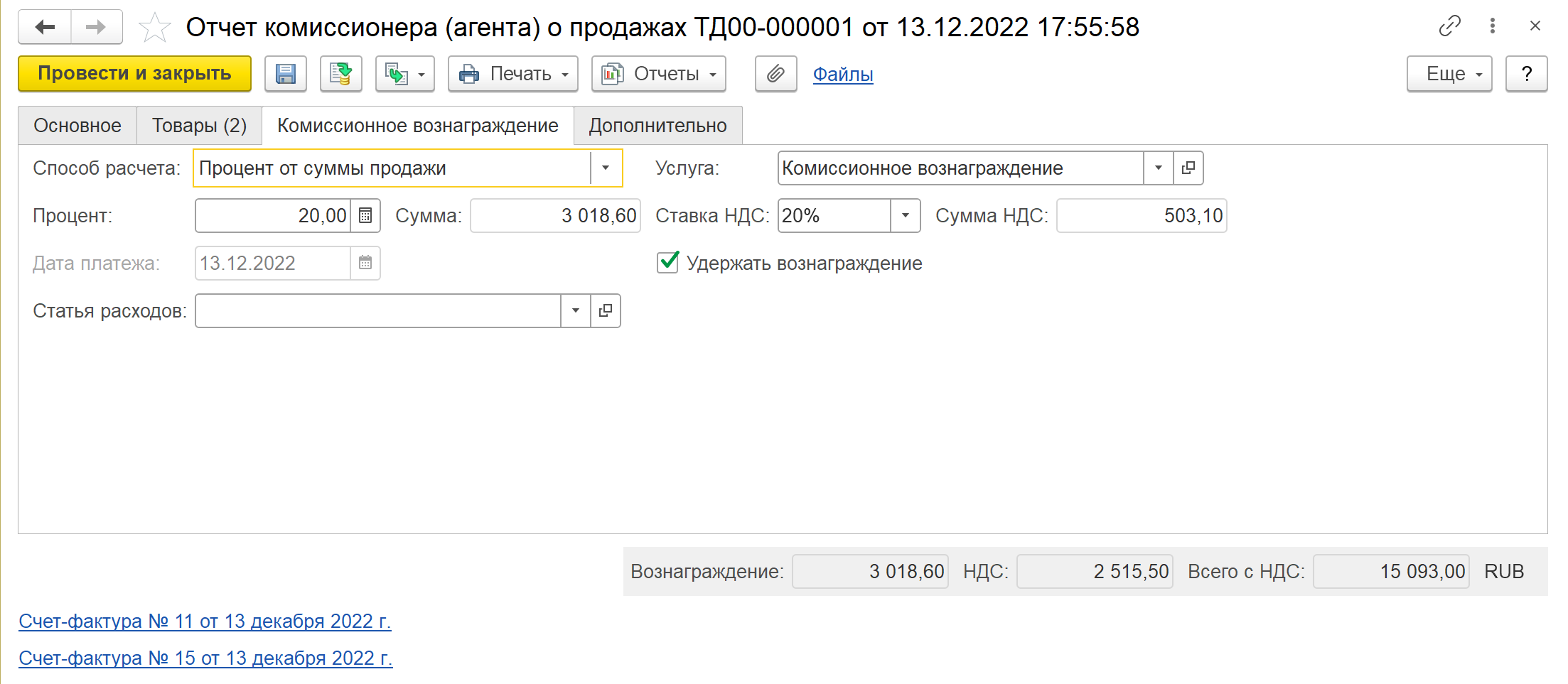Expand the Статья расходов dropdown list
This screenshot has height=684, width=1568.
[x=575, y=311]
